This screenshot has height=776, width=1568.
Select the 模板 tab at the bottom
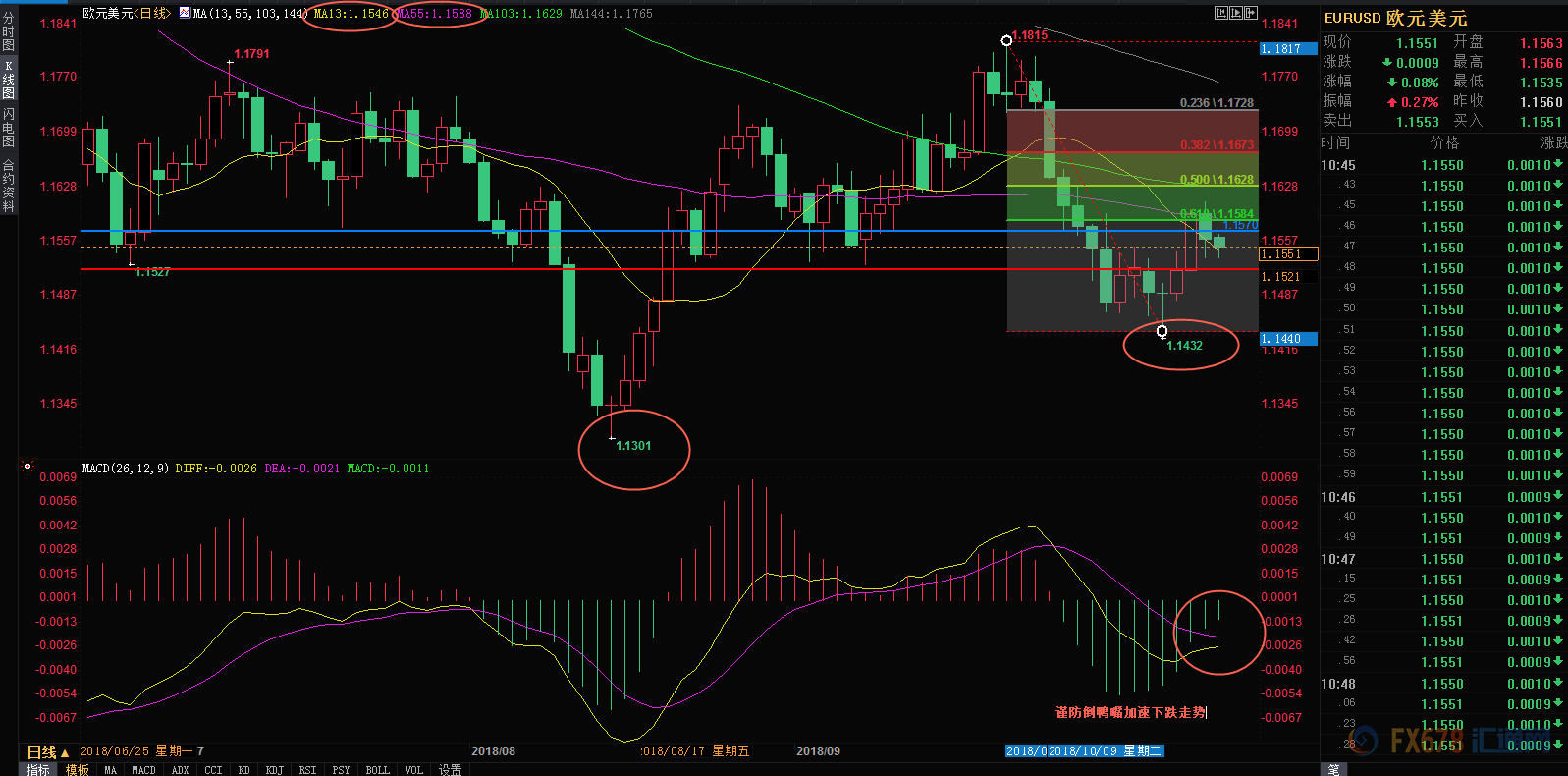pos(77,770)
